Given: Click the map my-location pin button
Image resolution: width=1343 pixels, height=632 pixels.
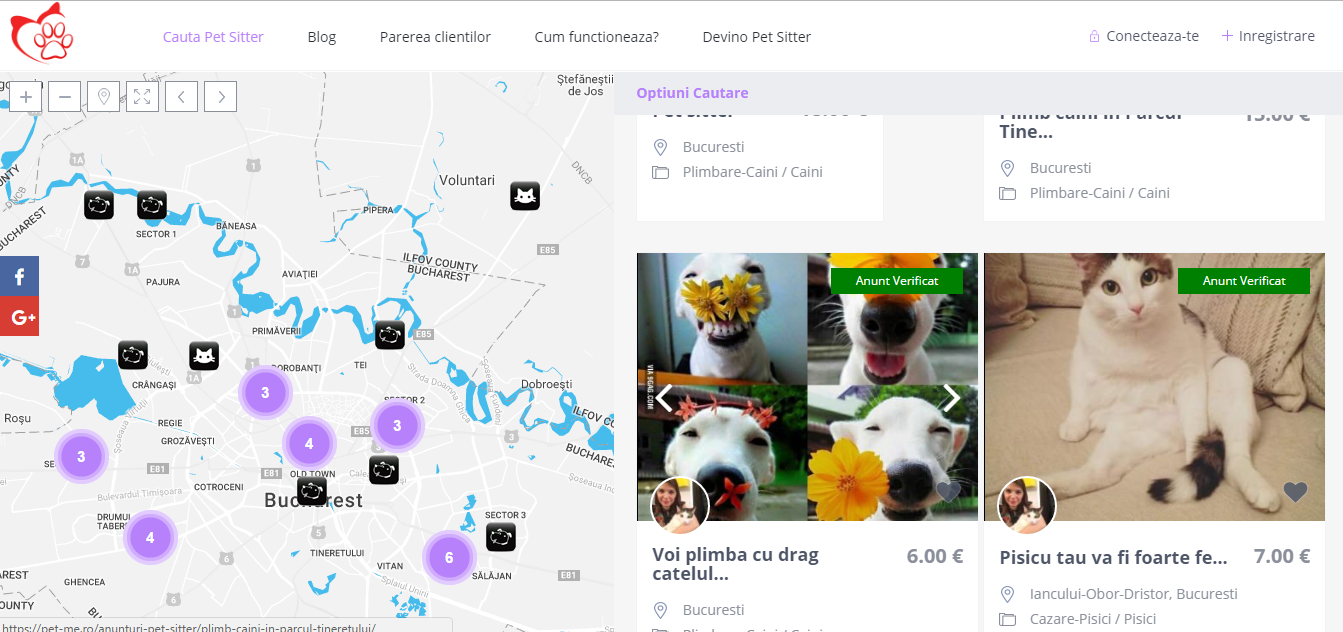Looking at the screenshot, I should pos(103,97).
